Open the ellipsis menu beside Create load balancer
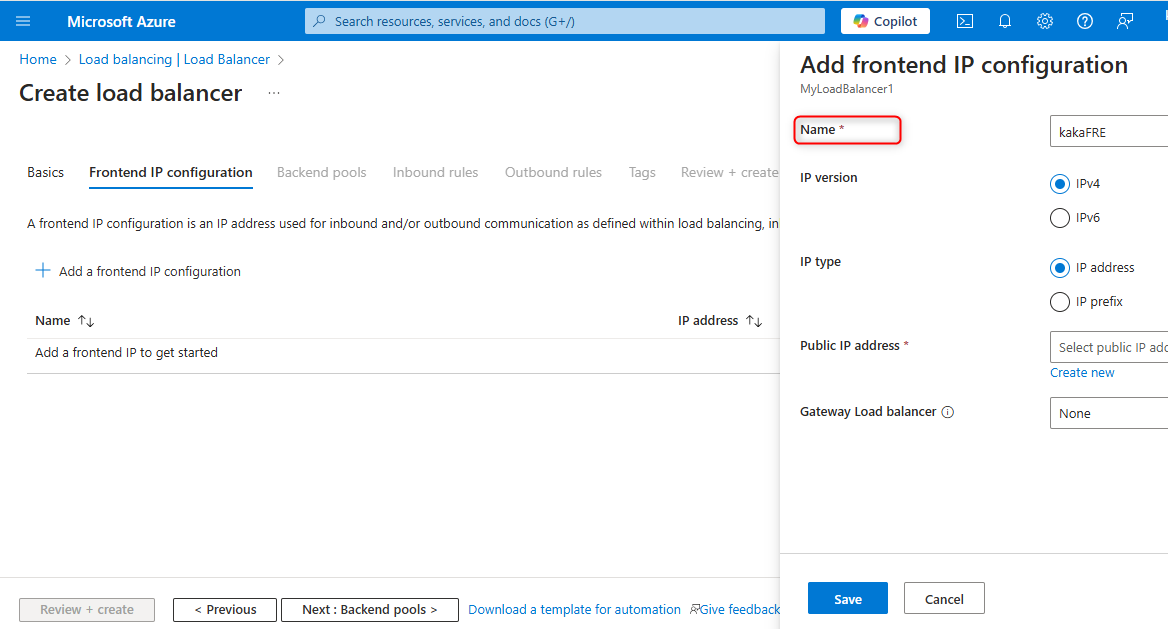Screen dimensions: 1168x629 point(274,93)
